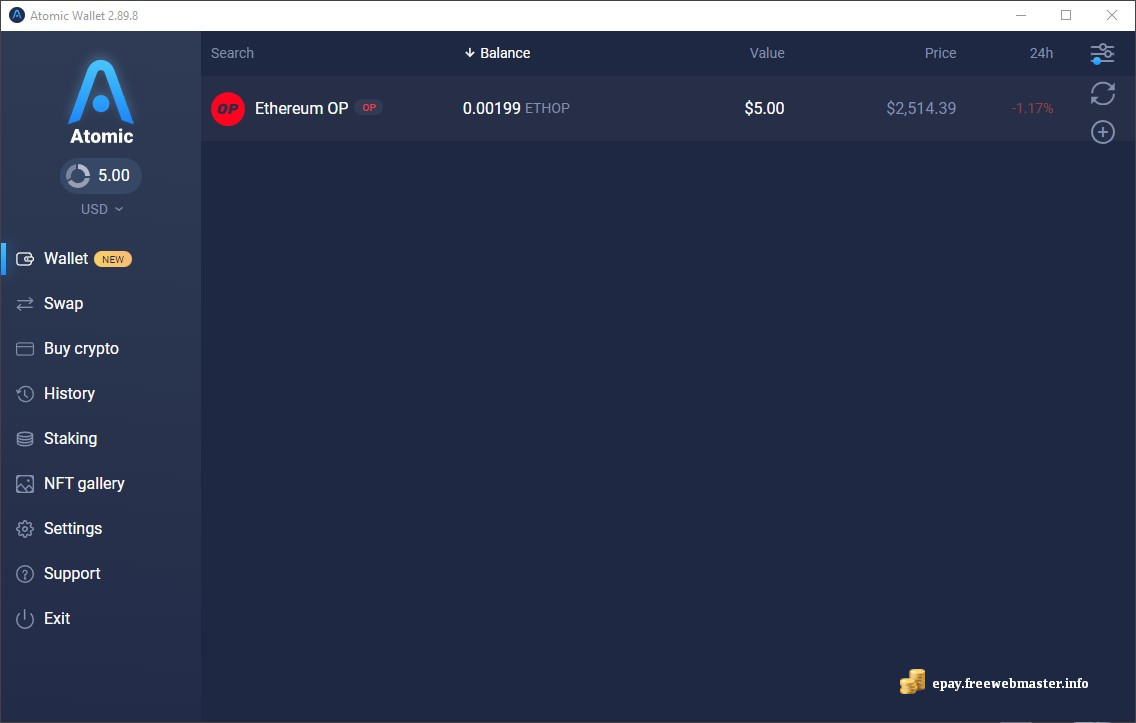Sort by the Price column header

click(940, 53)
